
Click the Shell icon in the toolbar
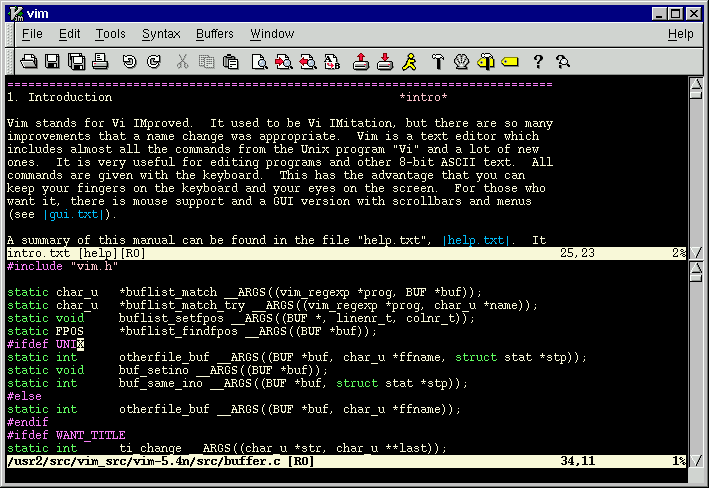[x=462, y=62]
